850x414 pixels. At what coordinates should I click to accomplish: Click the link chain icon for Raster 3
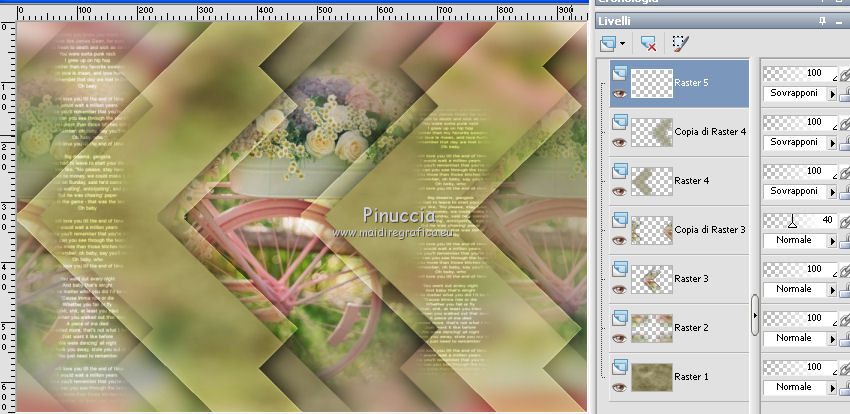point(845,271)
